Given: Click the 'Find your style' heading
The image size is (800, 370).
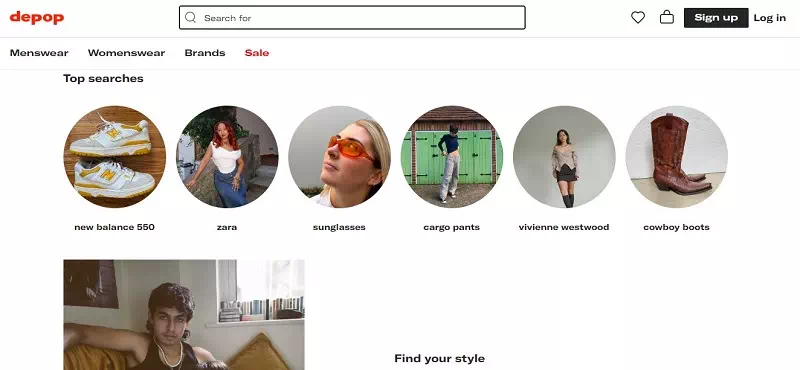Looking at the screenshot, I should [x=439, y=359].
